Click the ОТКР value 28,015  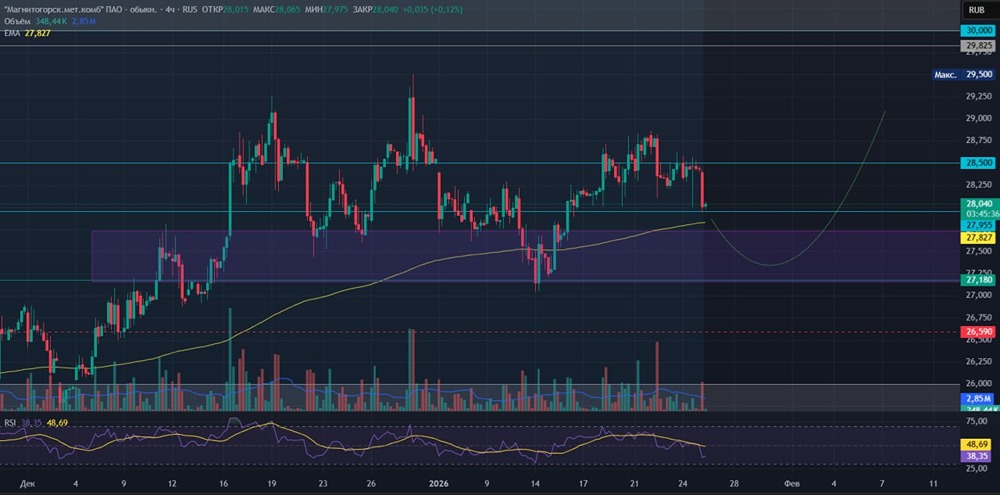[x=234, y=10]
